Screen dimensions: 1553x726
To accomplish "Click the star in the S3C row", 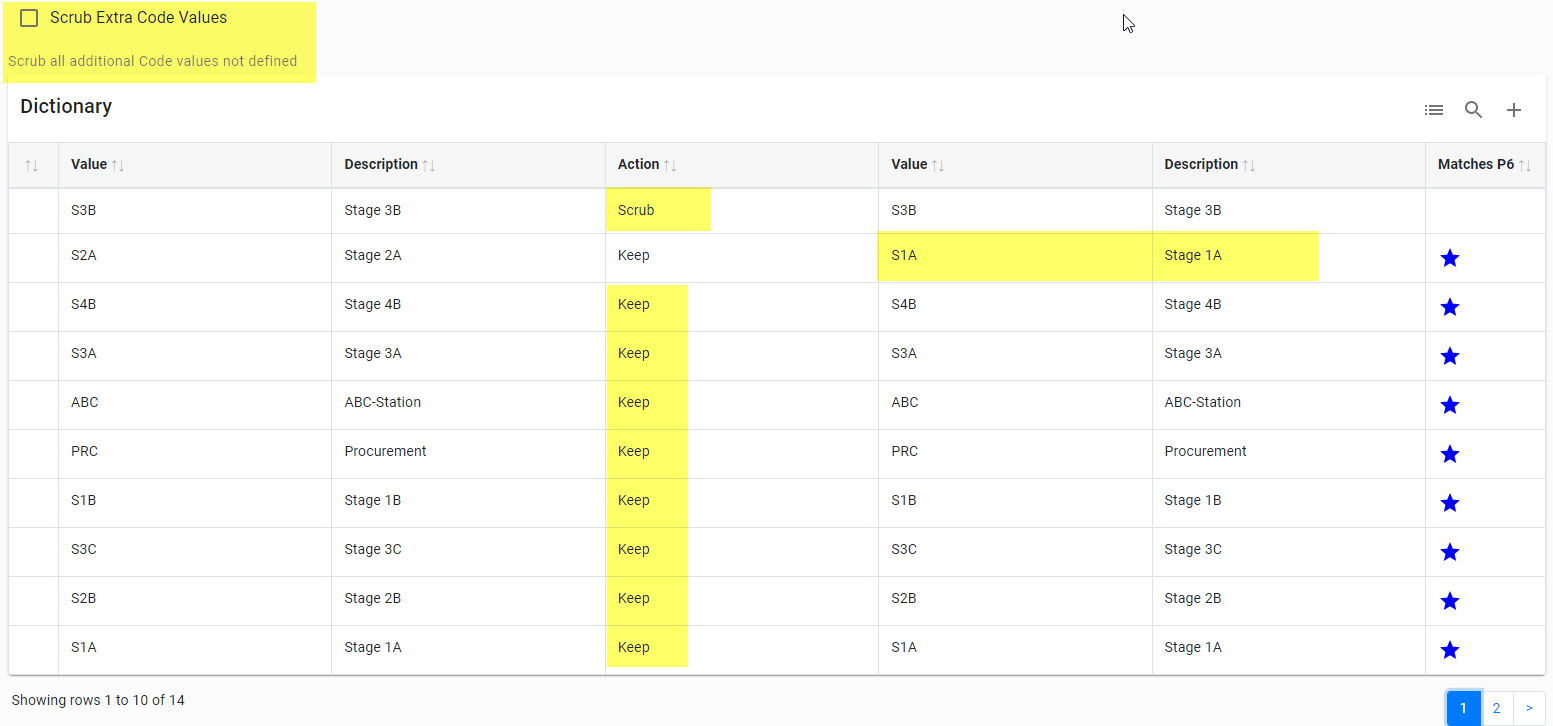I will coord(1449,552).
